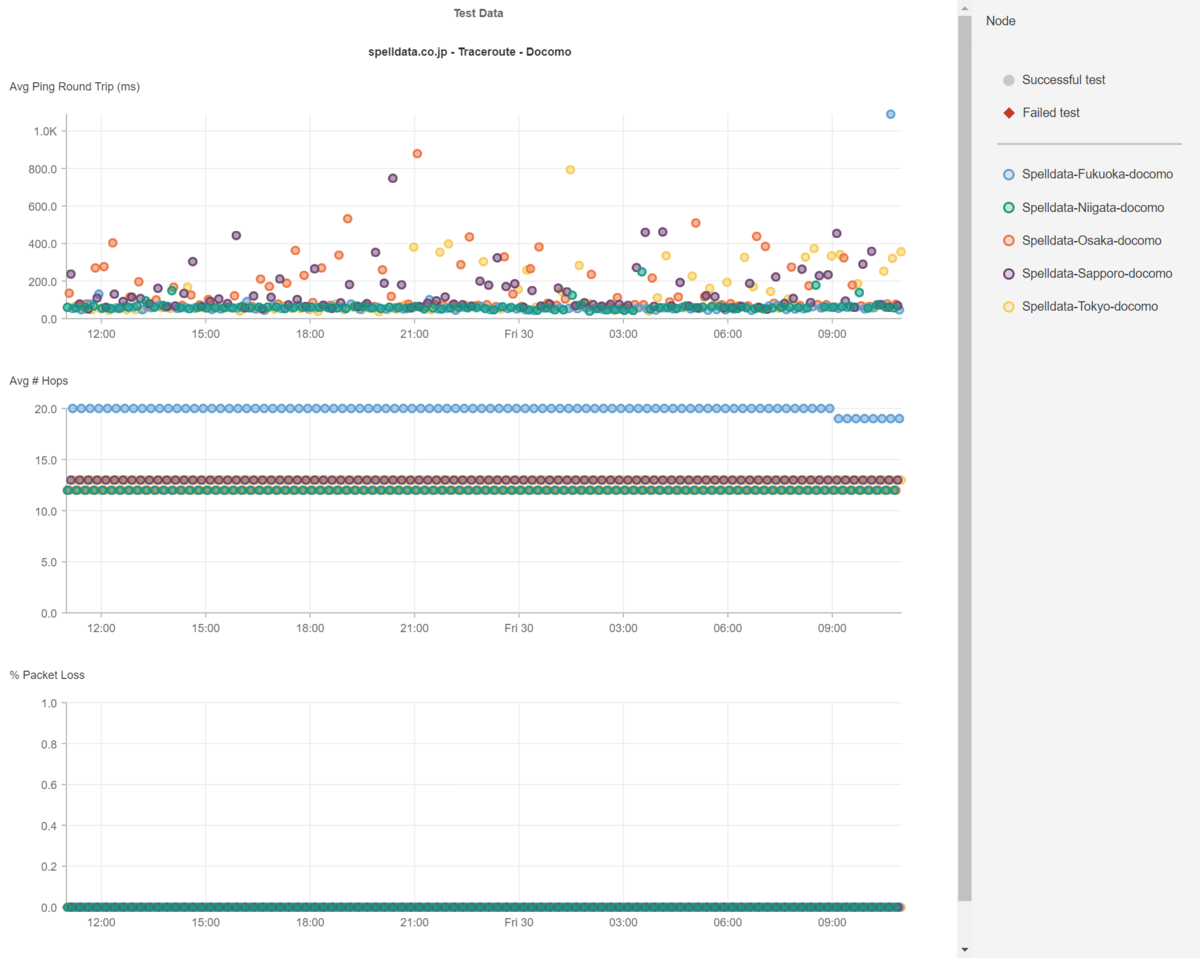
Task: Click the vertical scrollbar thumb
Action: coord(964,458)
